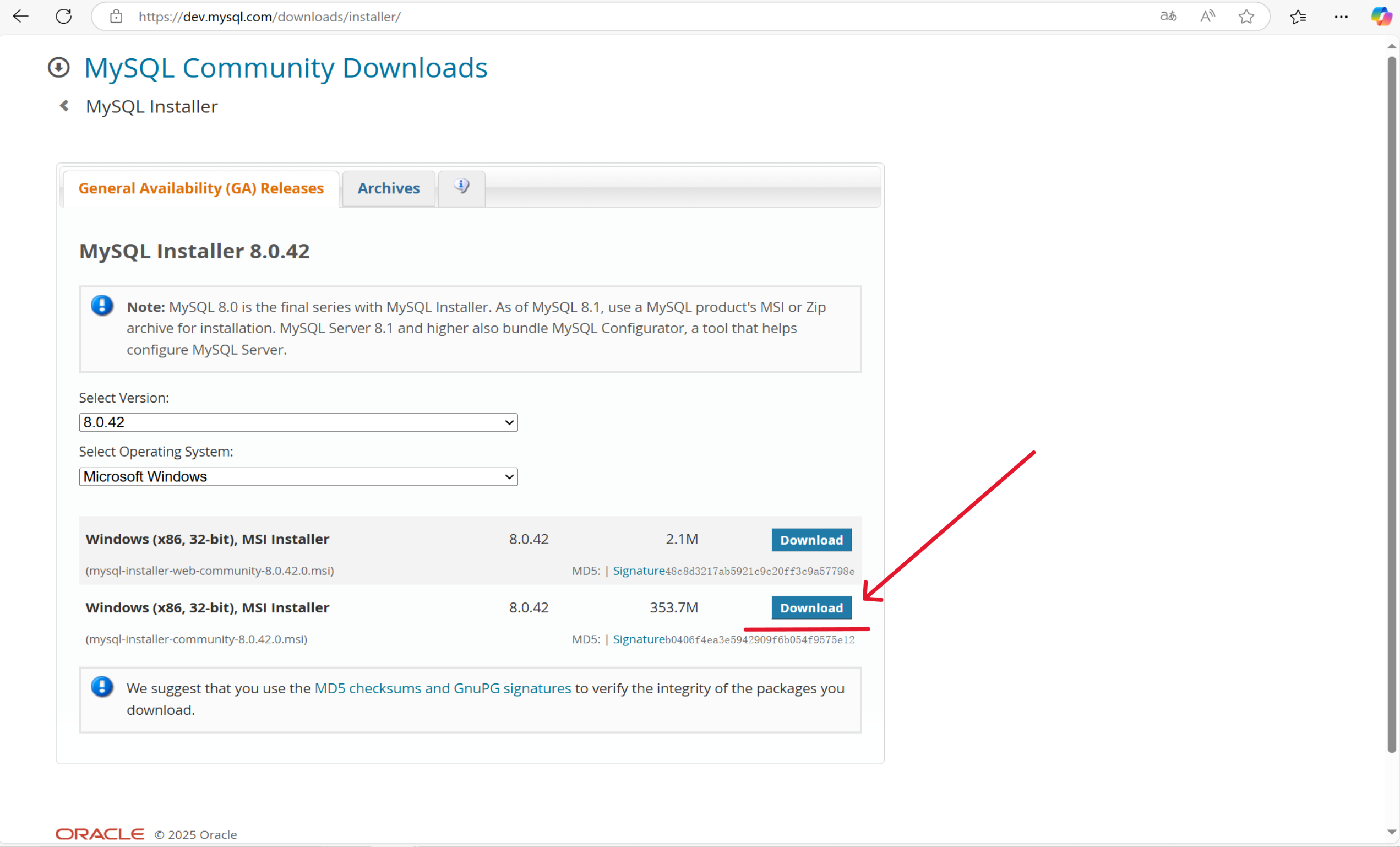Expand the Select Version dropdown
The image size is (1400, 847).
tap(298, 422)
